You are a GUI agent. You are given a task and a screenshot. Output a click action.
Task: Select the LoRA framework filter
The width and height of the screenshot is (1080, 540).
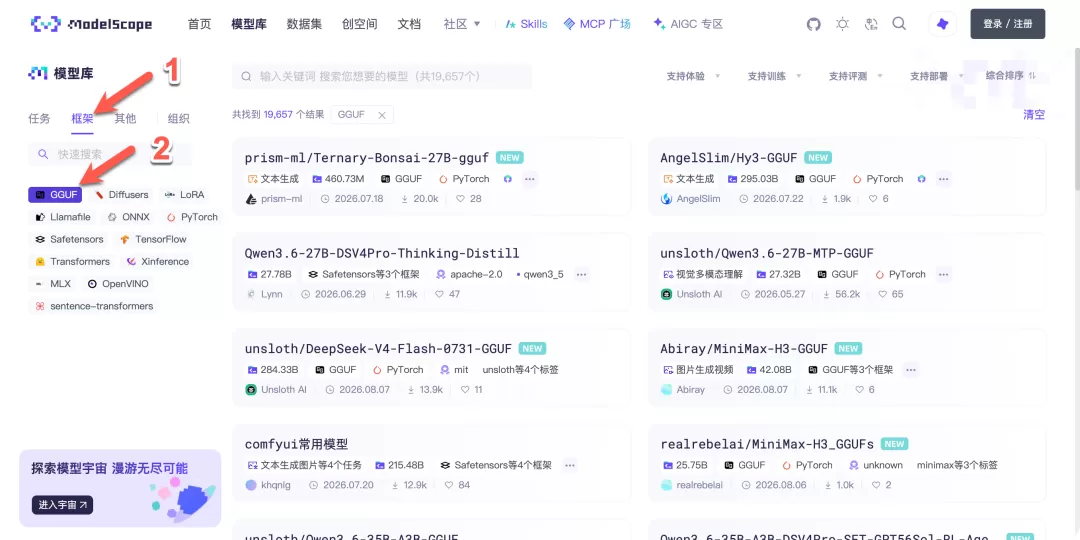click(185, 195)
